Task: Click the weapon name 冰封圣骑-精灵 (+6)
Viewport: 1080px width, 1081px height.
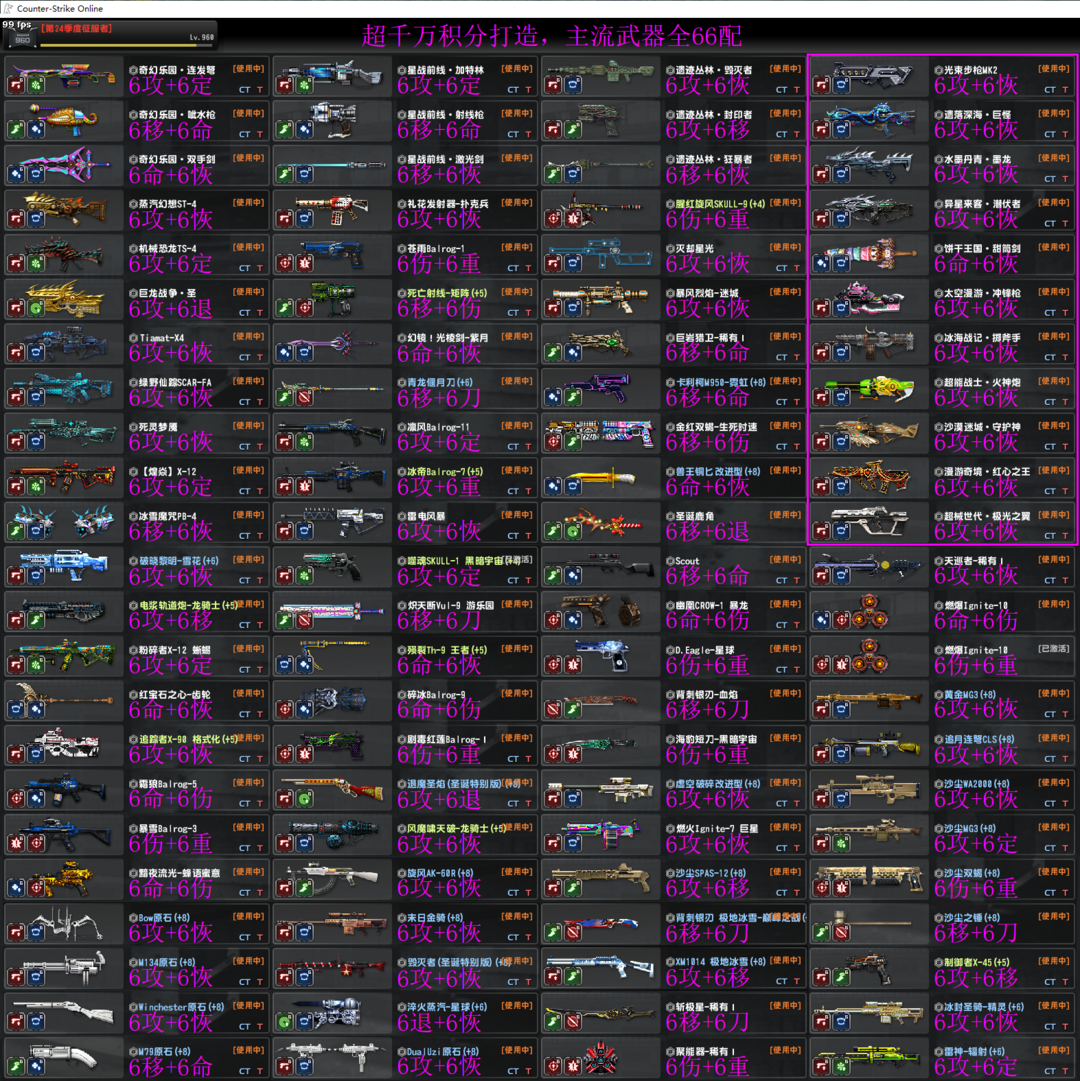Action: pos(984,1007)
